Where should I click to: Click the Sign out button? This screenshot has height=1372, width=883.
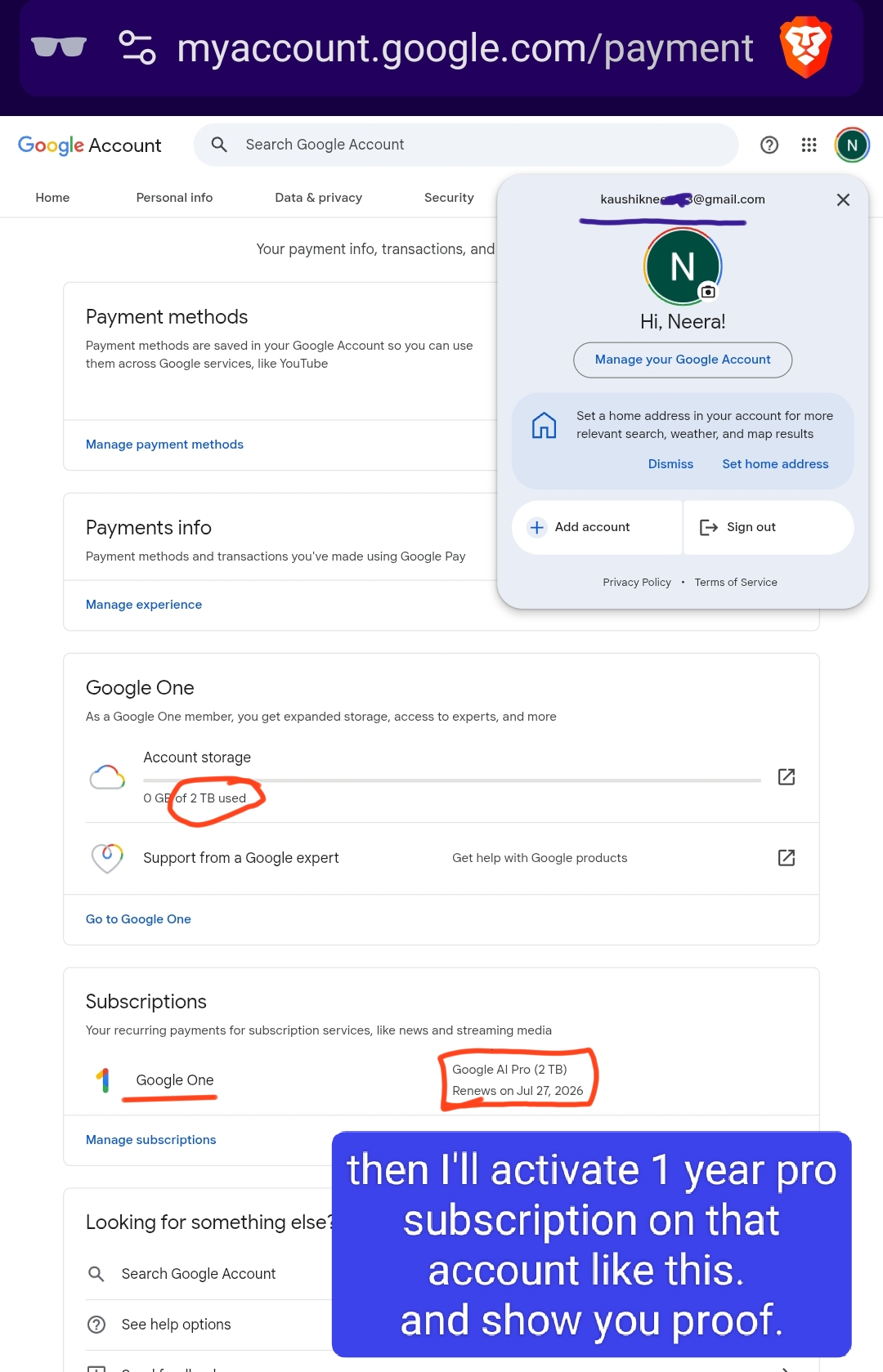tap(769, 527)
